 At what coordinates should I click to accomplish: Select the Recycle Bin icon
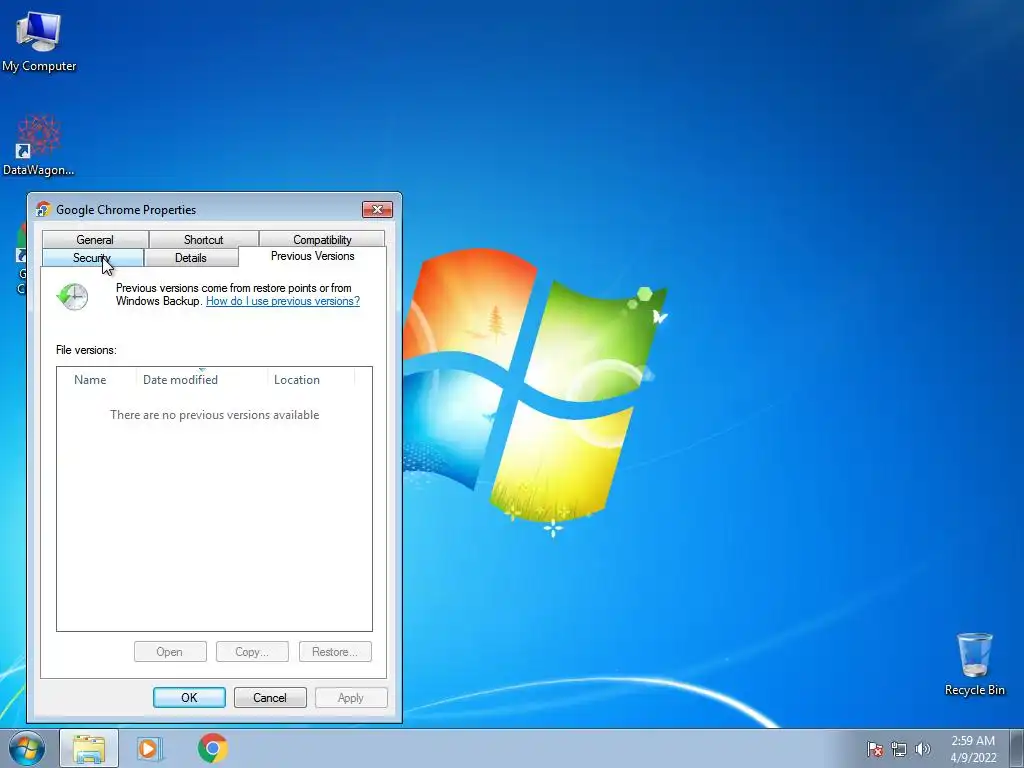[974, 664]
